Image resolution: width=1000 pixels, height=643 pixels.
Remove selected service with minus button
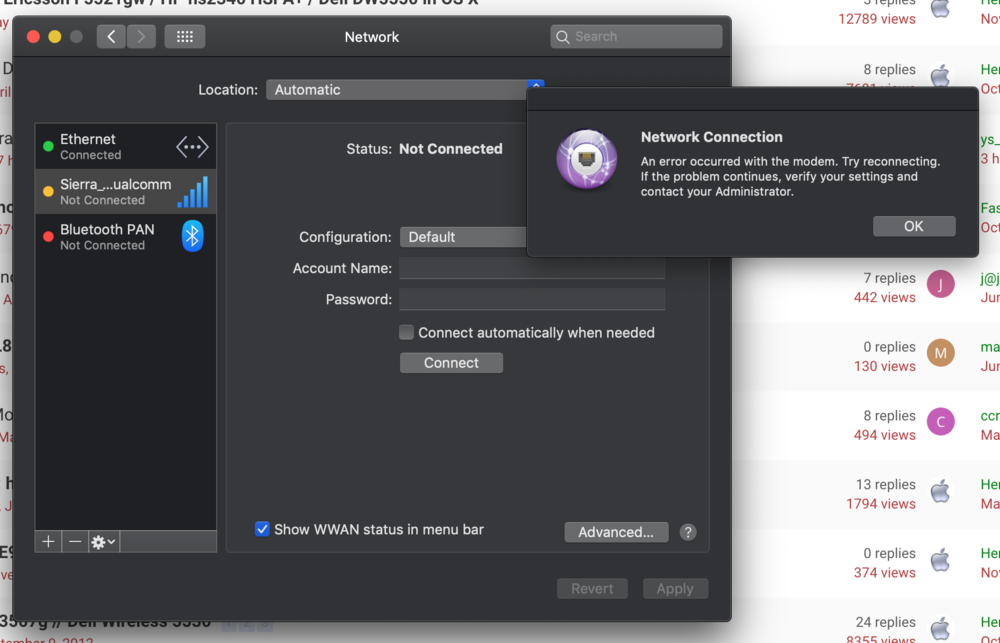[75, 541]
